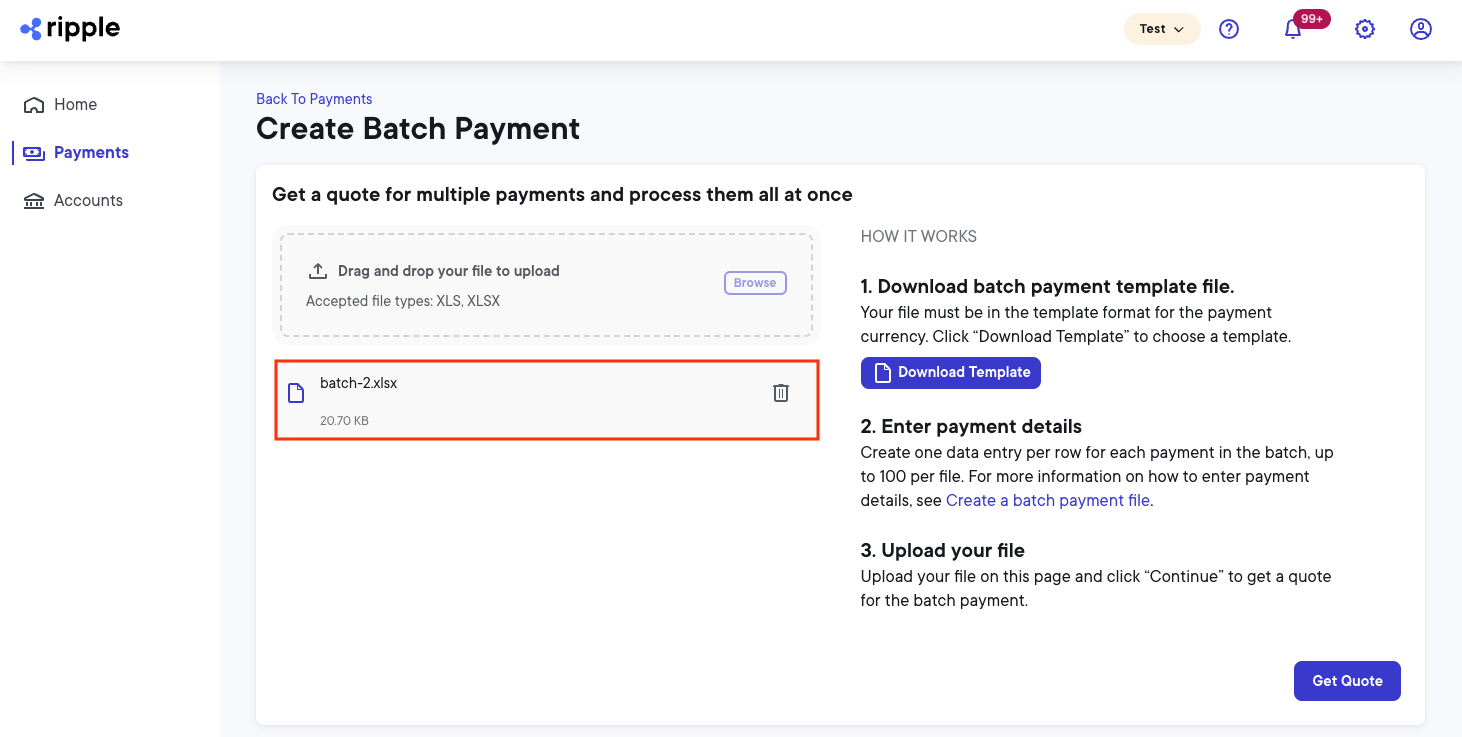
Task: Open the Create a batch payment file link
Action: point(1047,500)
